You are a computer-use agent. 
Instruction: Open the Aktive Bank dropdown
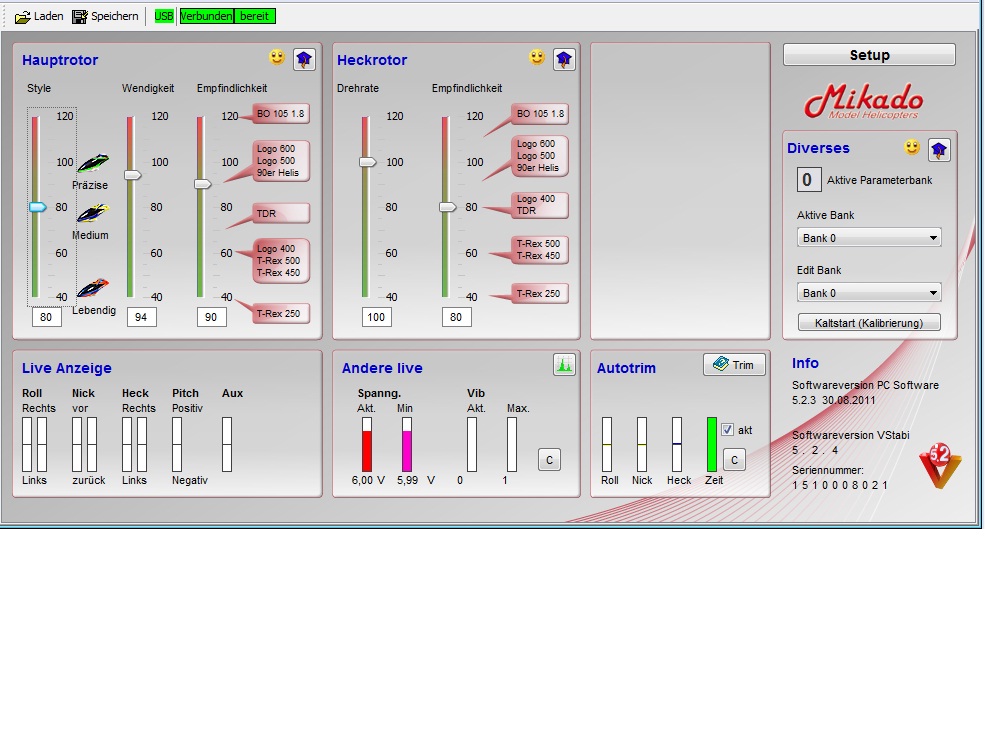coord(868,238)
